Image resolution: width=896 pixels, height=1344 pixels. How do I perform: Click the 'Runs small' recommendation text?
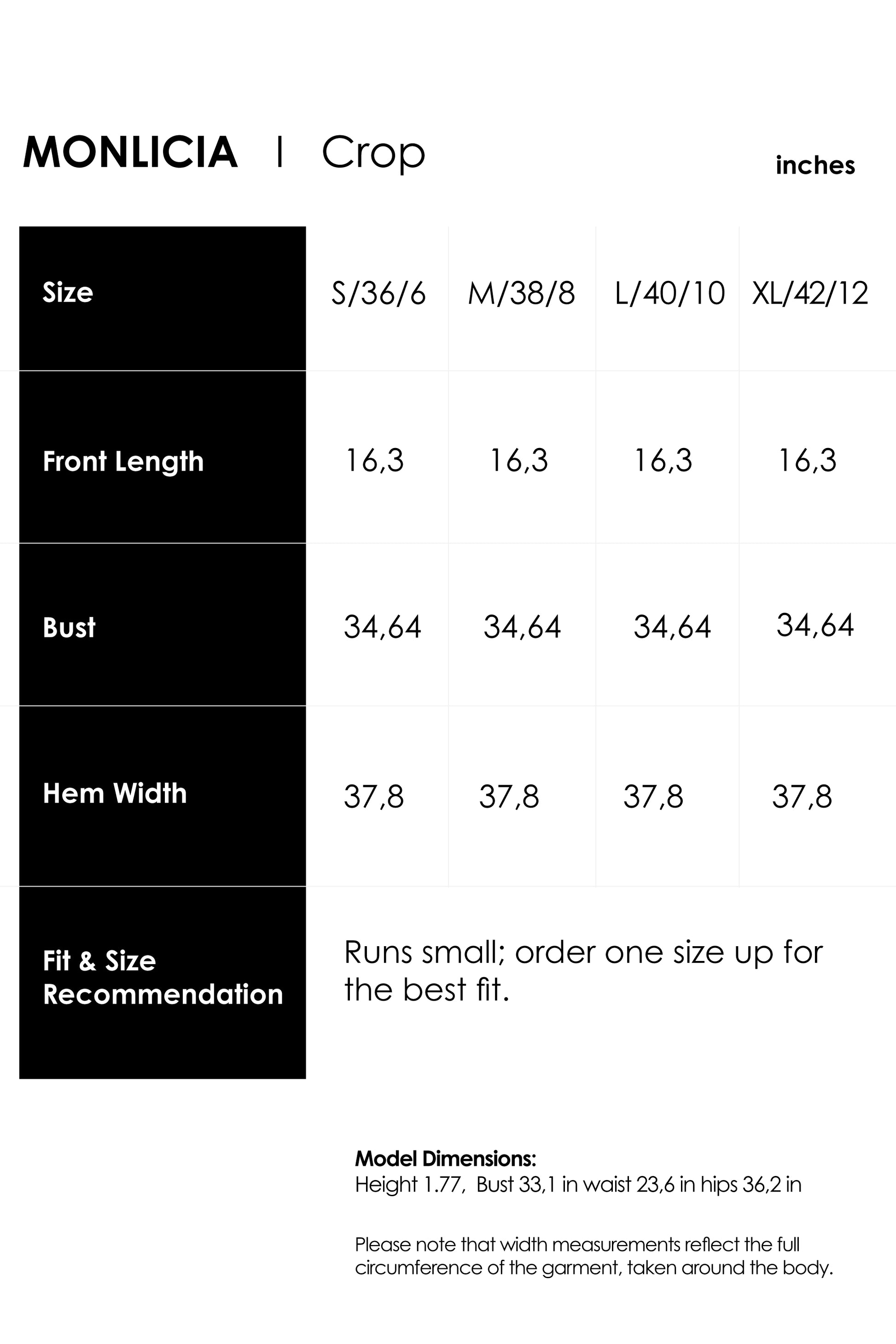coord(583,971)
